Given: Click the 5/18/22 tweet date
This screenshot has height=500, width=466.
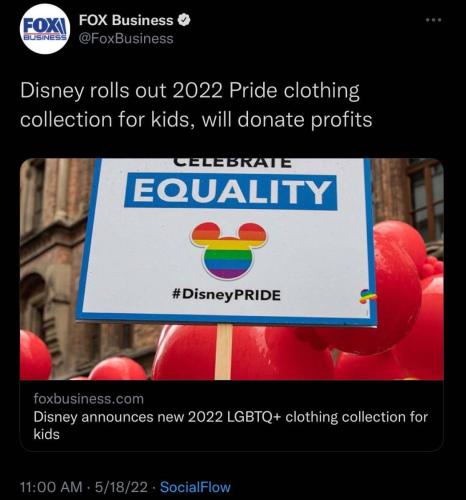Looking at the screenshot, I should [121, 487].
